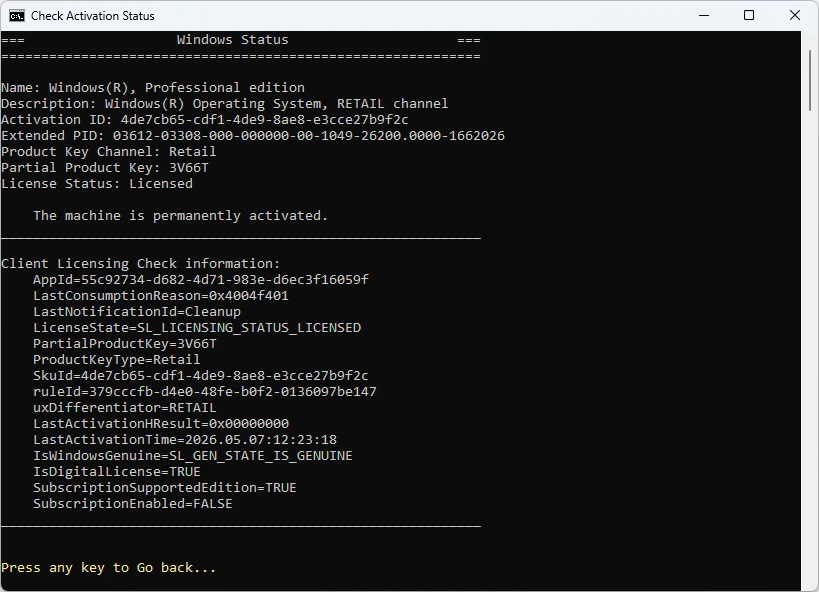Click 'The machine is permanently activated.' text
The height and width of the screenshot is (592, 819).
180,216
